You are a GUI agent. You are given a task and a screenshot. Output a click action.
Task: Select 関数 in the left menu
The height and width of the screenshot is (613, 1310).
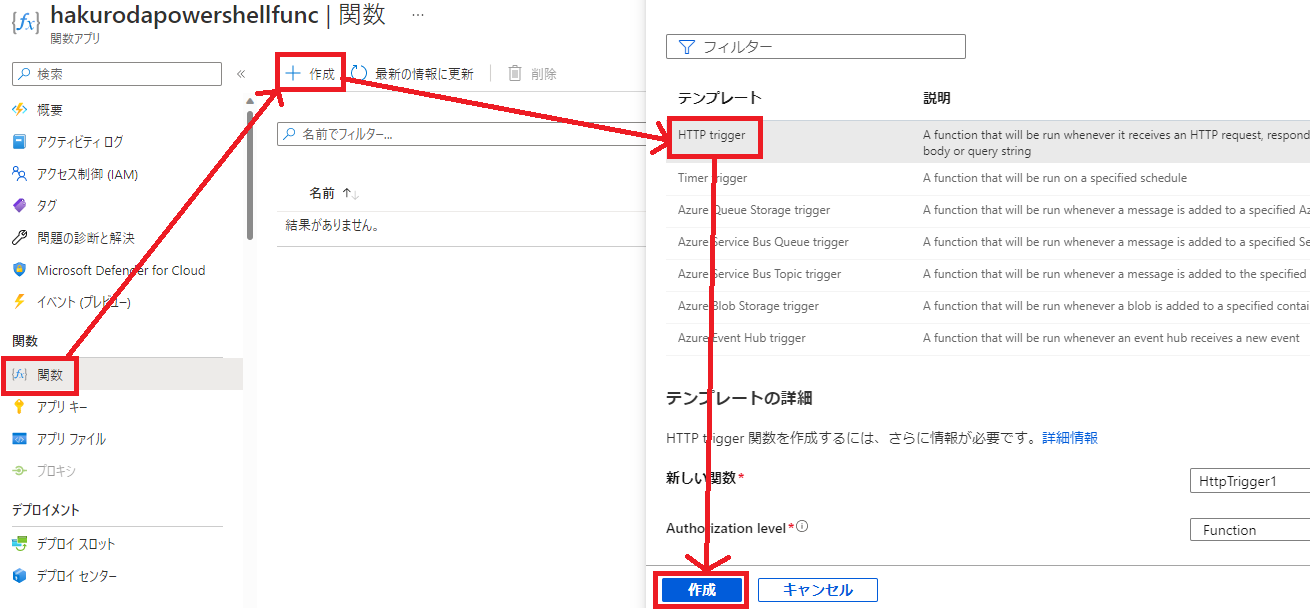[50, 375]
